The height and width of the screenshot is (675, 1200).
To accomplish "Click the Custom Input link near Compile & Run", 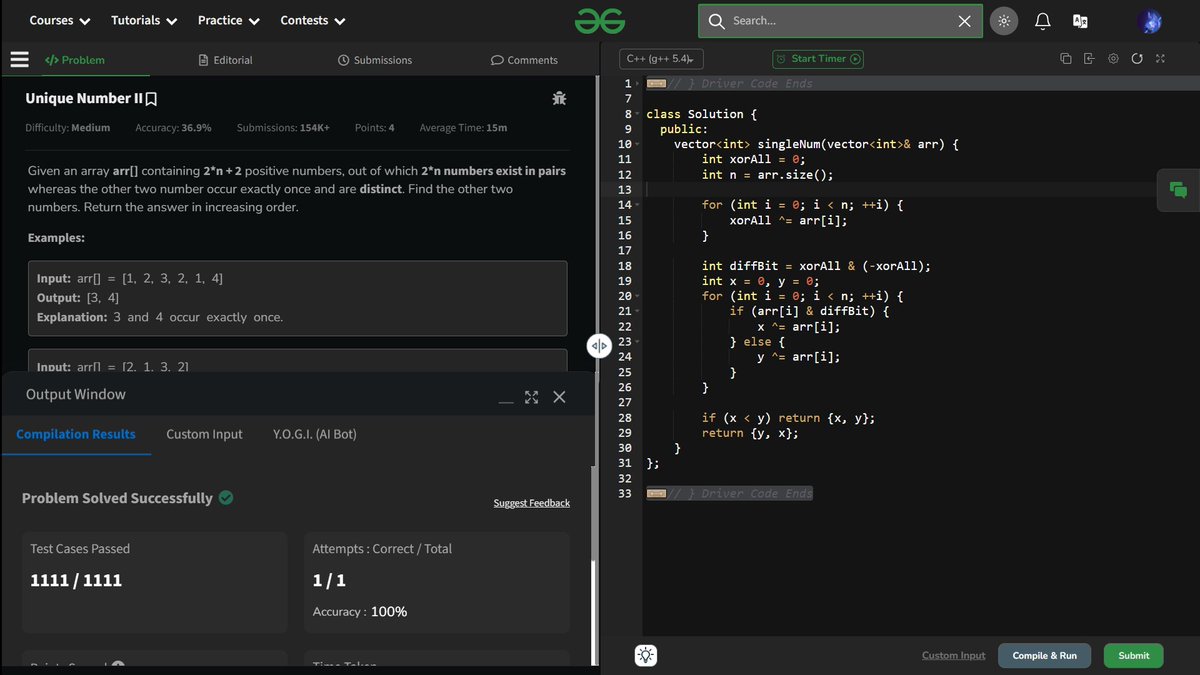I will (x=953, y=655).
